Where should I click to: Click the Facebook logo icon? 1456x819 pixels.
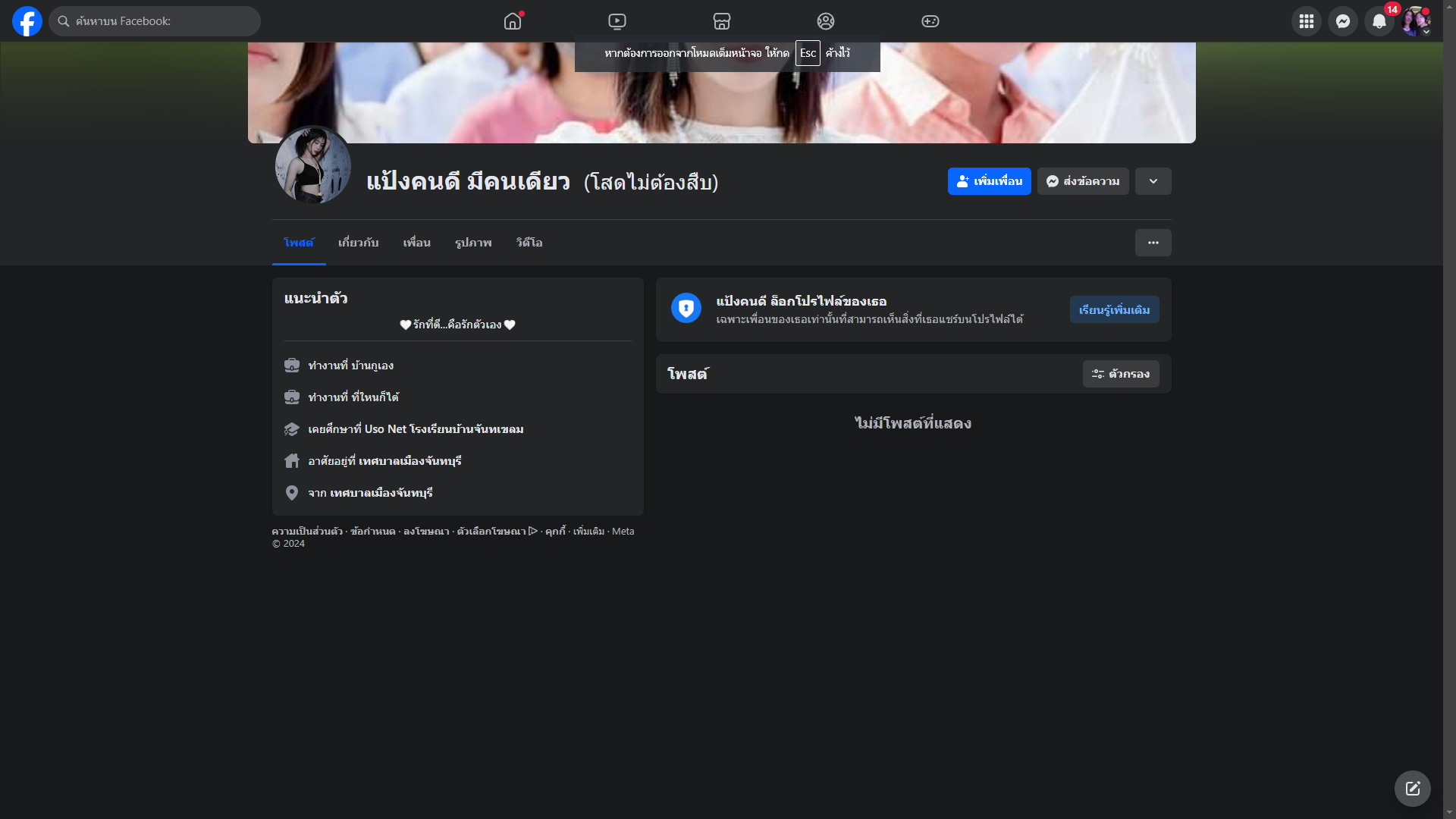tap(27, 21)
